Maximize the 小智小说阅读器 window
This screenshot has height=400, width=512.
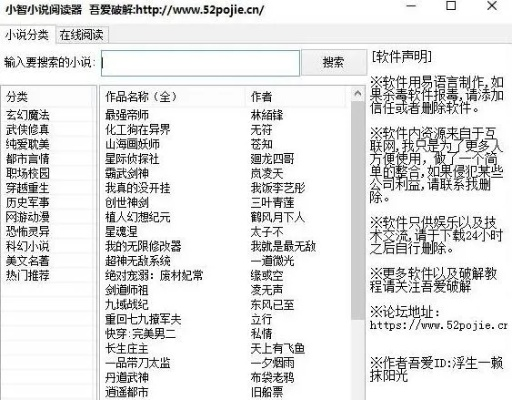(451, 6)
